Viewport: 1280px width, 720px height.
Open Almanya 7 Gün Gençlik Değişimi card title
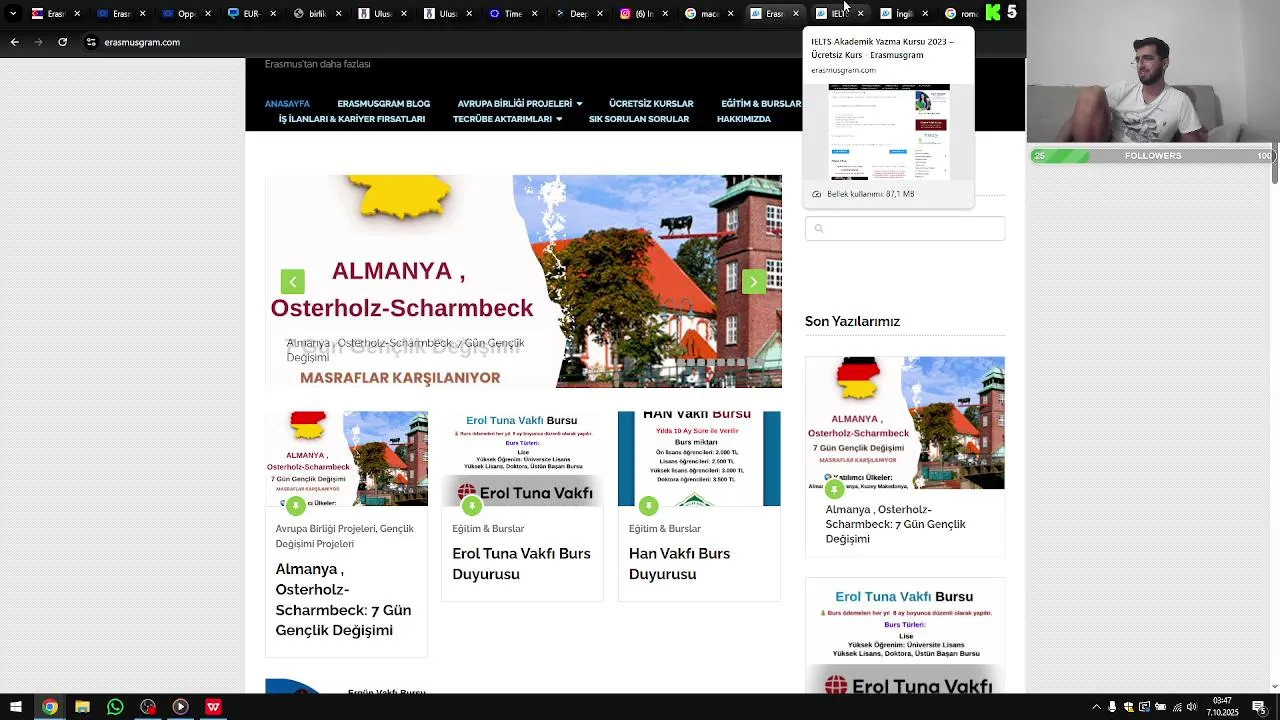pos(343,600)
